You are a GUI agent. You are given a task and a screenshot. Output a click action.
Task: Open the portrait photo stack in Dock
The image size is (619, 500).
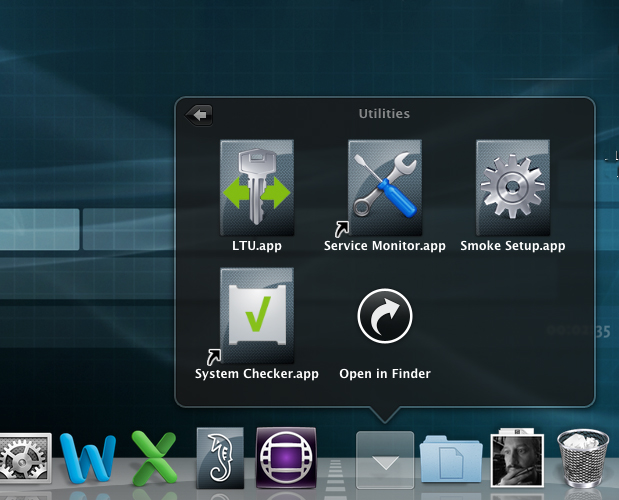(517, 458)
